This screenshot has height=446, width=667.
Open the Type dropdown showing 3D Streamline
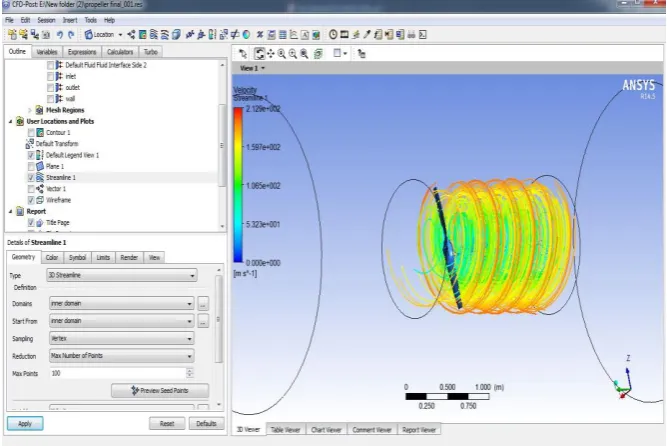click(x=121, y=275)
